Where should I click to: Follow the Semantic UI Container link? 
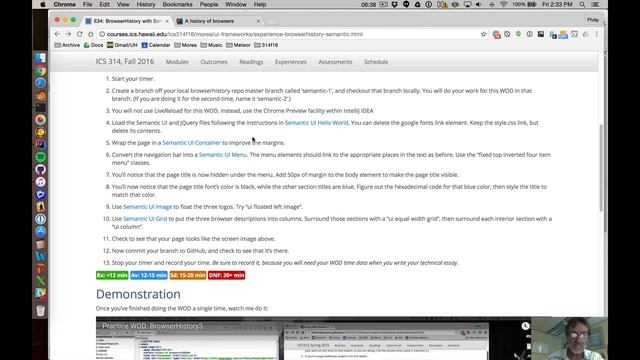coord(191,143)
